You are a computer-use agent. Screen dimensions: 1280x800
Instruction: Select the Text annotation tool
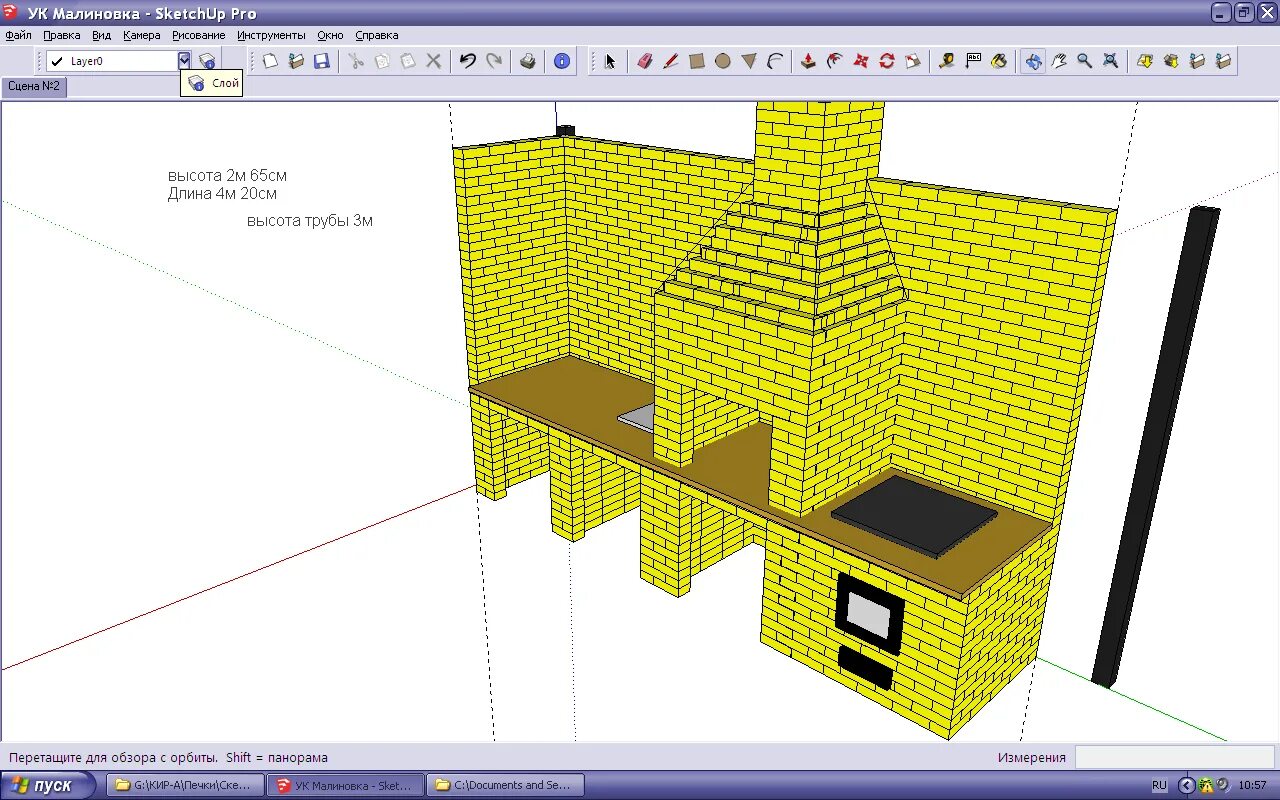[973, 61]
